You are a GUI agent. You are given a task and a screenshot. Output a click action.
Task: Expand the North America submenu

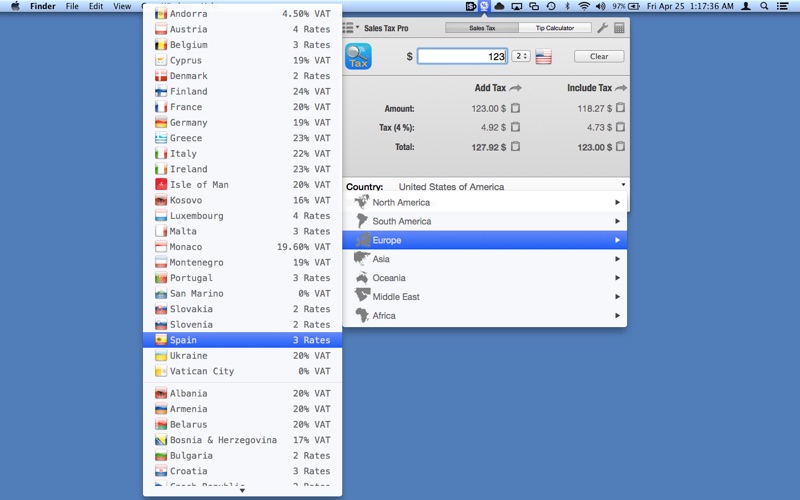[484, 203]
